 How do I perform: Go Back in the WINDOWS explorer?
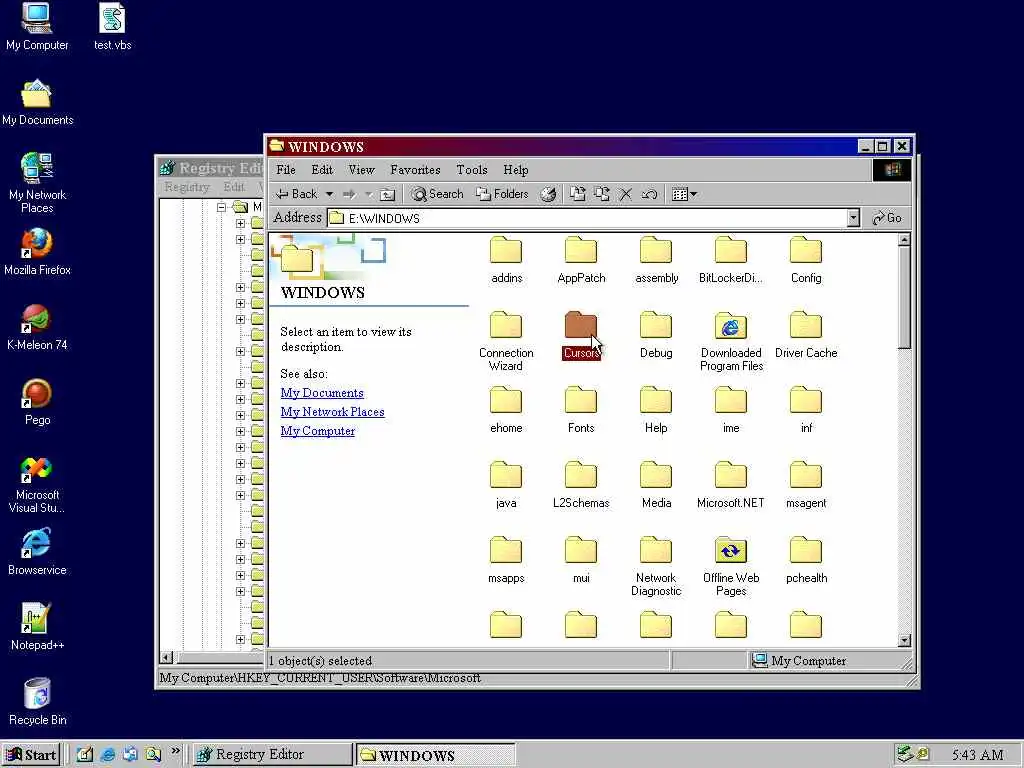point(296,194)
